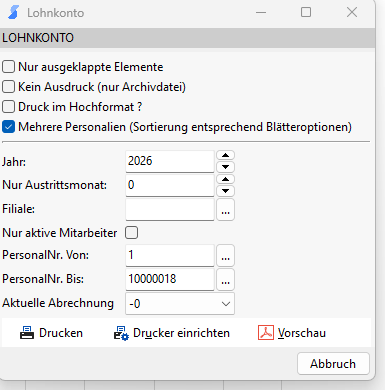Show the Vorschau label
The image size is (385, 390).
[x=302, y=333]
